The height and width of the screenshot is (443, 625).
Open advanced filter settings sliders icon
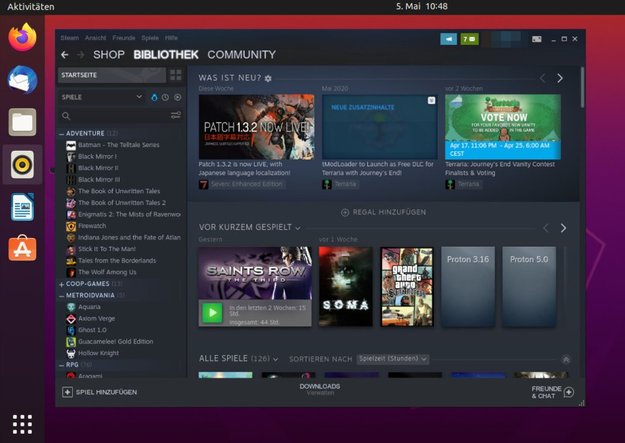(x=176, y=116)
